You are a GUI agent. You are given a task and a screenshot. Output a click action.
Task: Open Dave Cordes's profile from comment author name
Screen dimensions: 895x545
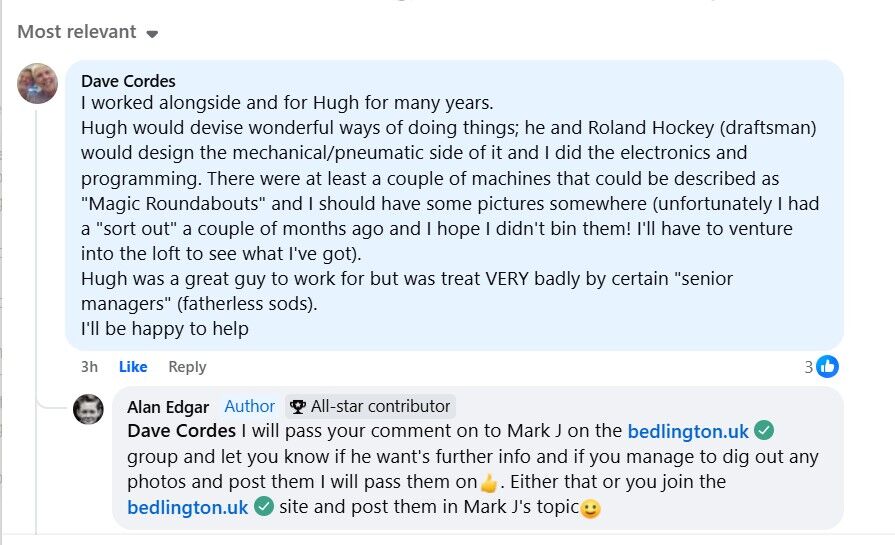[126, 81]
